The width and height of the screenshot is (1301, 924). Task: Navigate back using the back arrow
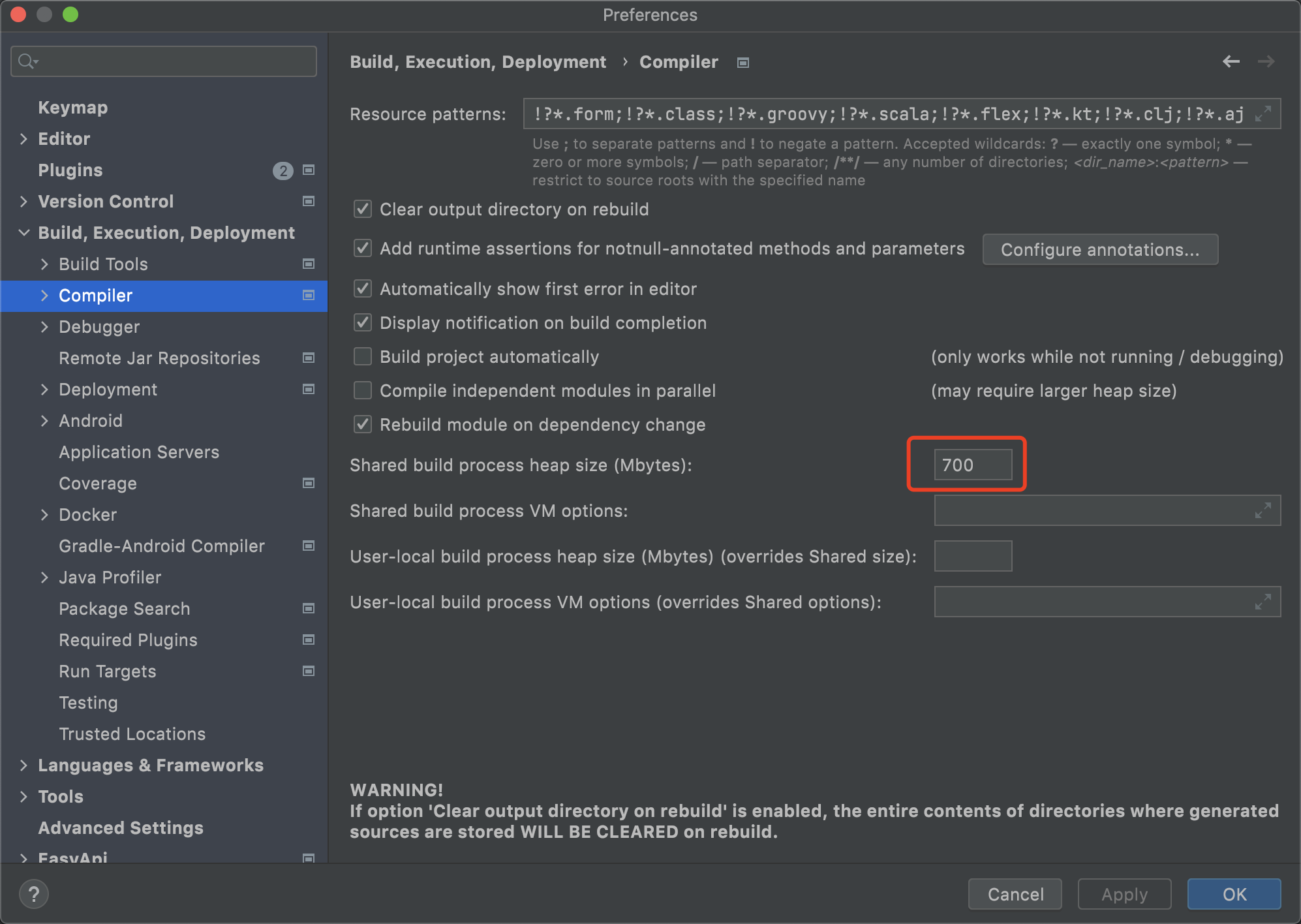1232,61
